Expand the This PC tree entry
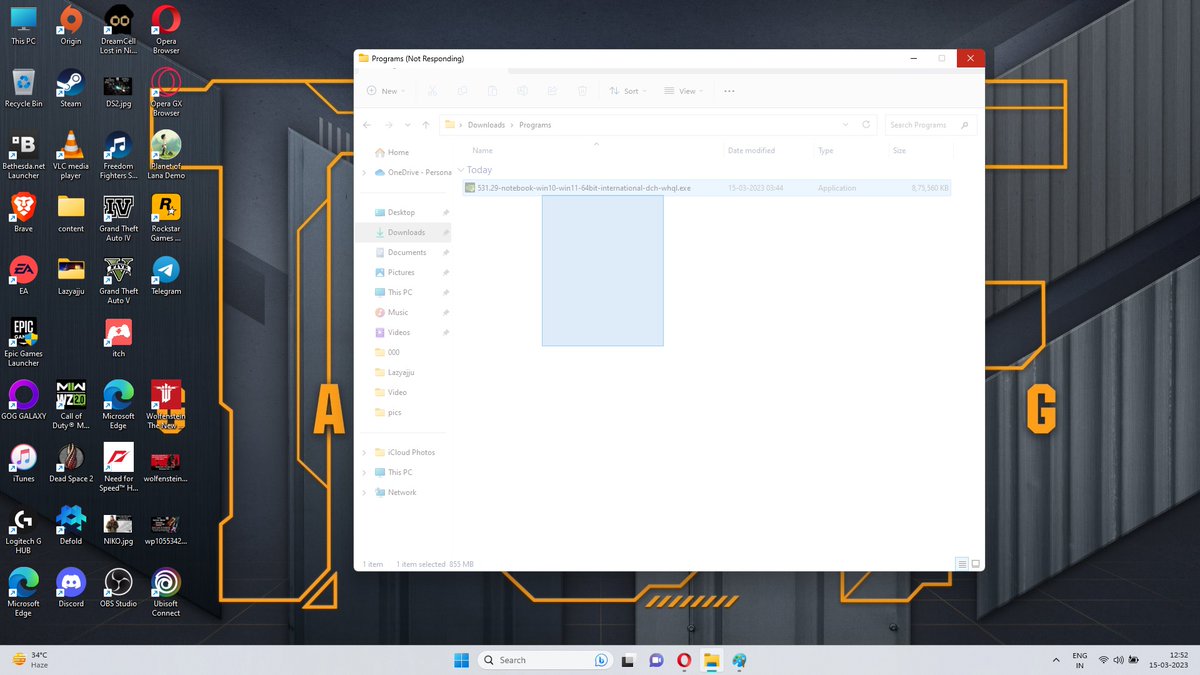1200x675 pixels. coord(364,472)
